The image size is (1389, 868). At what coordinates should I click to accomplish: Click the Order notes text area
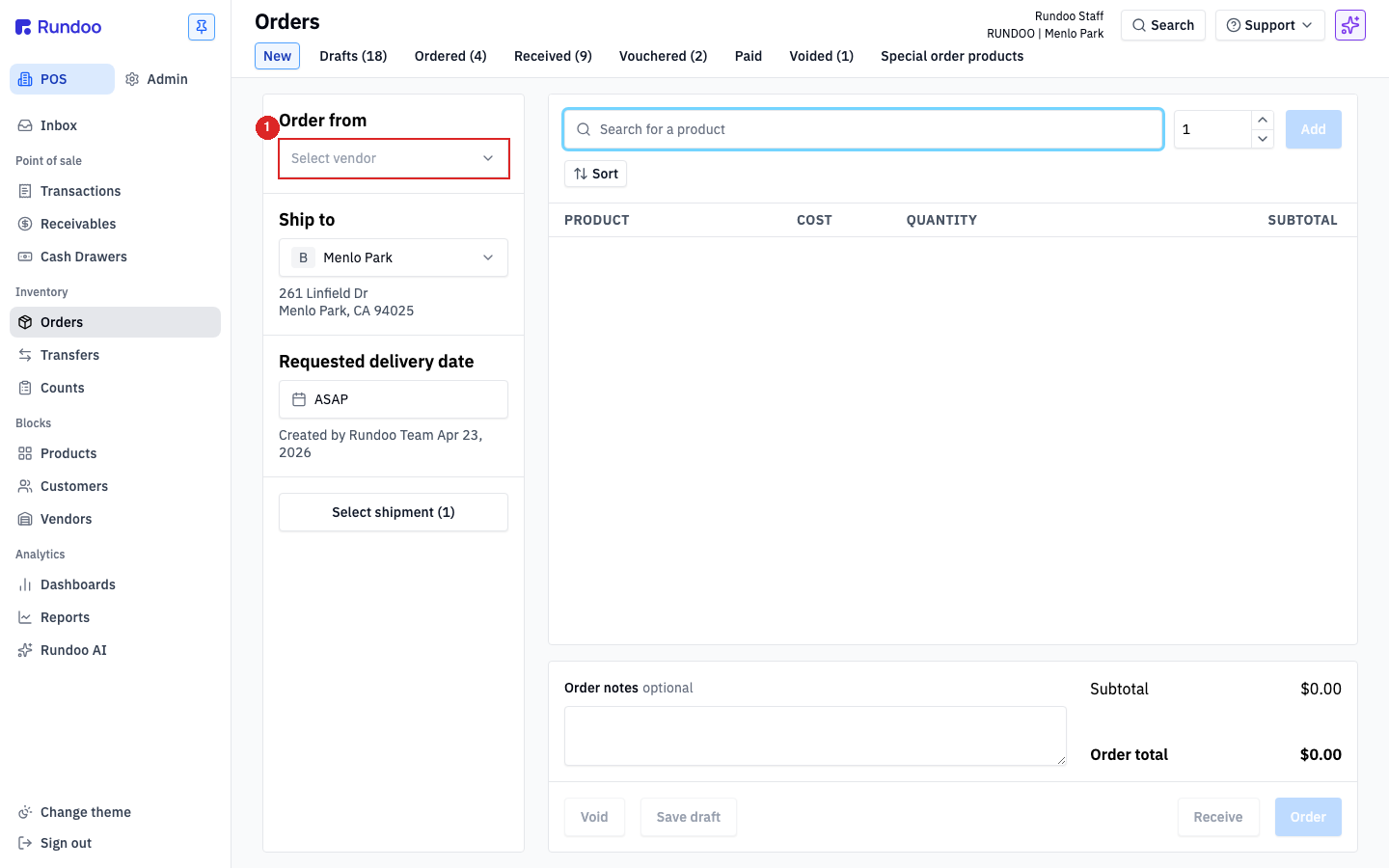pos(815,736)
